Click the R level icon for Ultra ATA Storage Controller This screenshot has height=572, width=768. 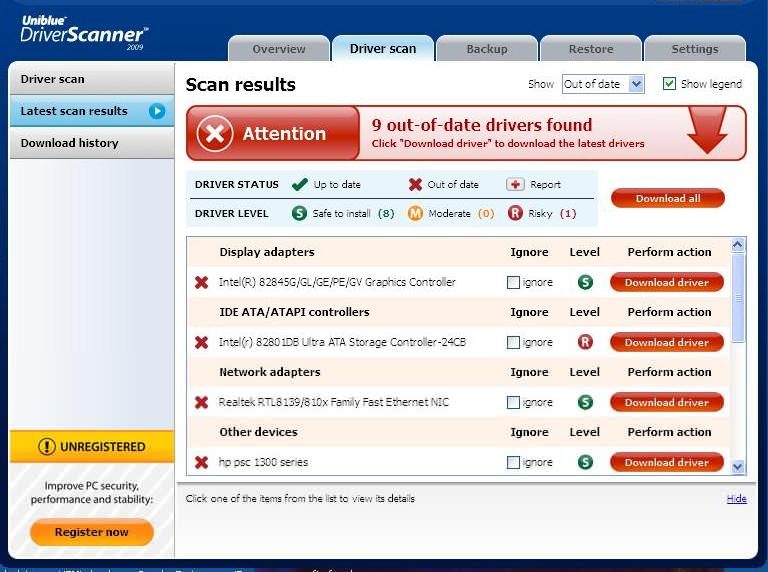[x=585, y=342]
